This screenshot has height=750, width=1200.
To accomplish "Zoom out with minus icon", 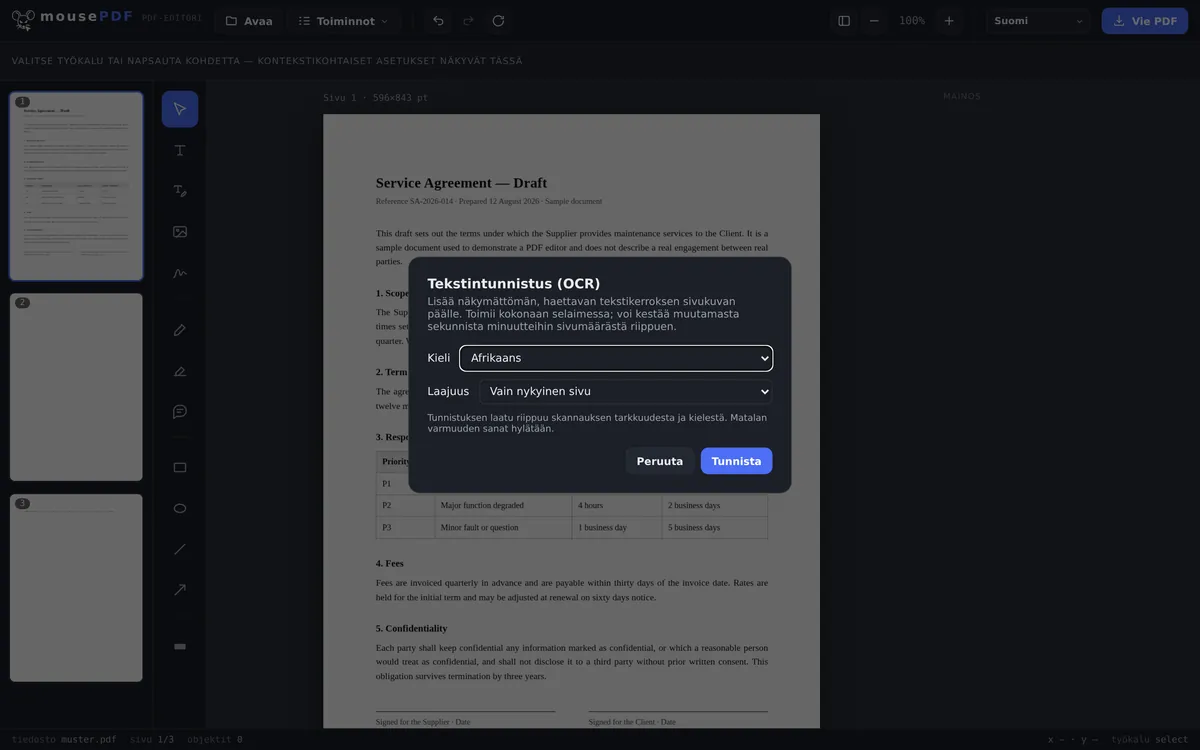I will point(874,21).
